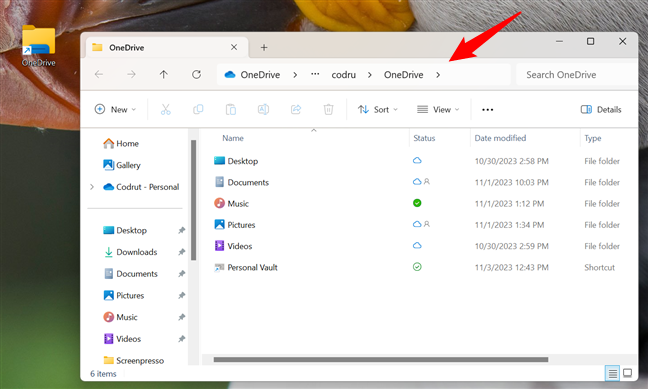
Task: Click the Rename icon in toolbar
Action: click(x=263, y=110)
